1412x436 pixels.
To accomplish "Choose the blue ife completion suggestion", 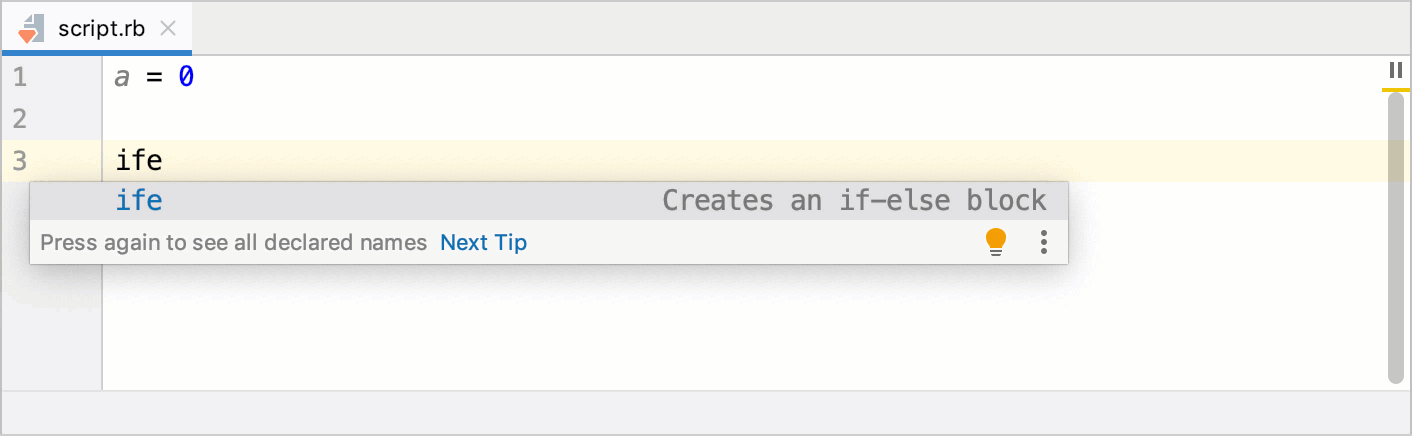I will [x=139, y=201].
